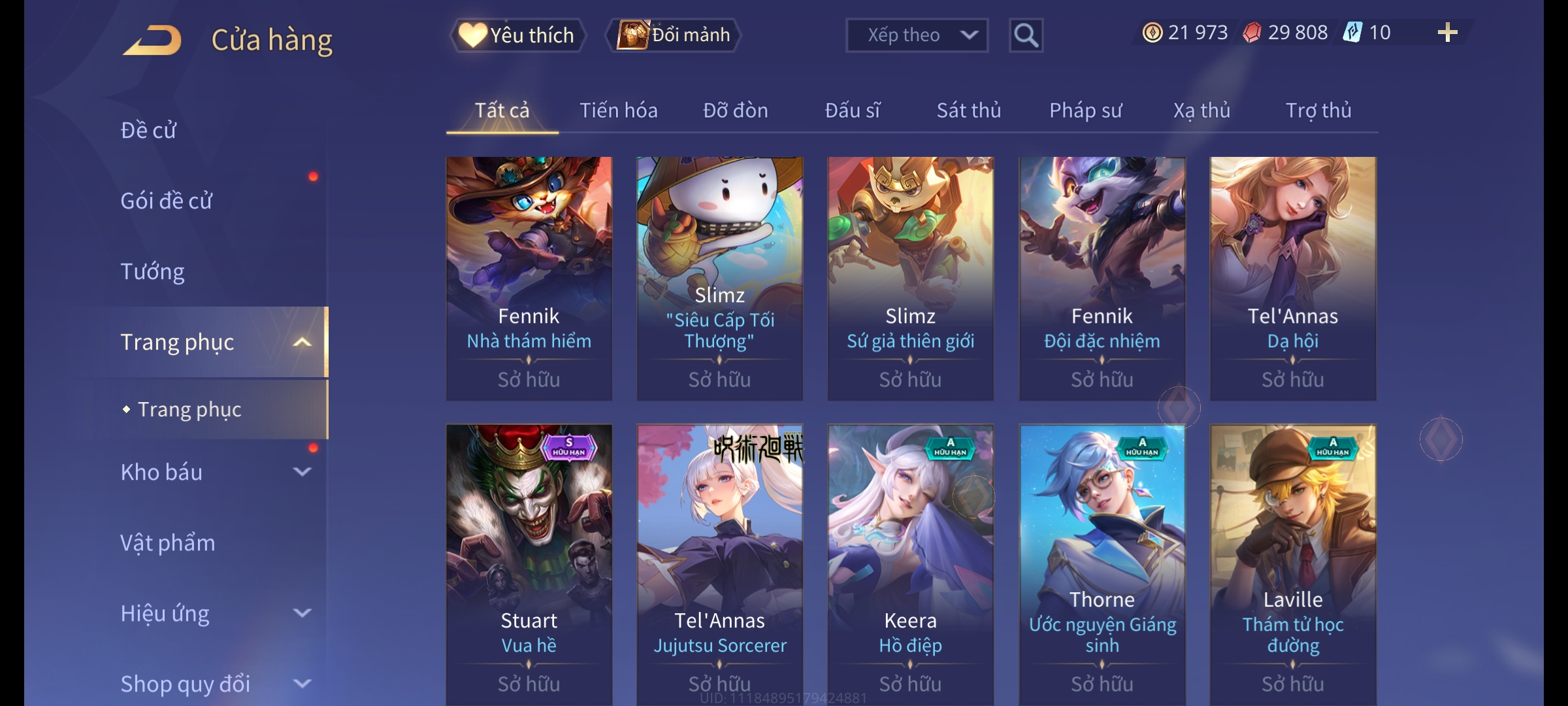The width and height of the screenshot is (1568, 706).
Task: Click the red ruby currency icon
Action: click(1252, 33)
